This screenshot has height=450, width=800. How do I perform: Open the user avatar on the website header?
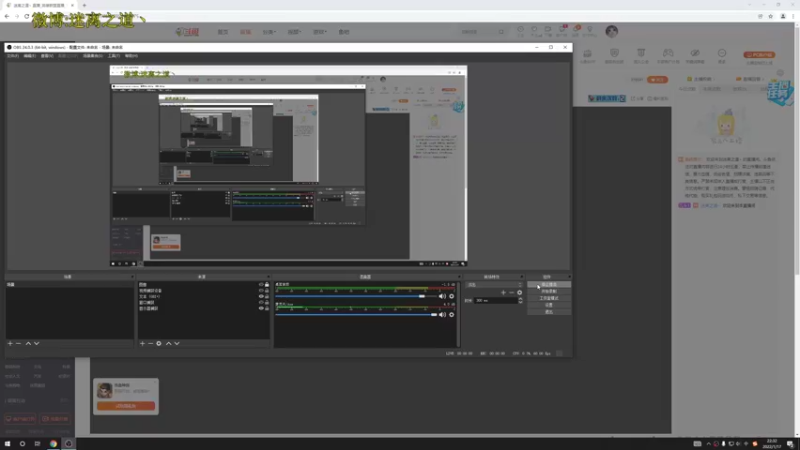[x=612, y=31]
